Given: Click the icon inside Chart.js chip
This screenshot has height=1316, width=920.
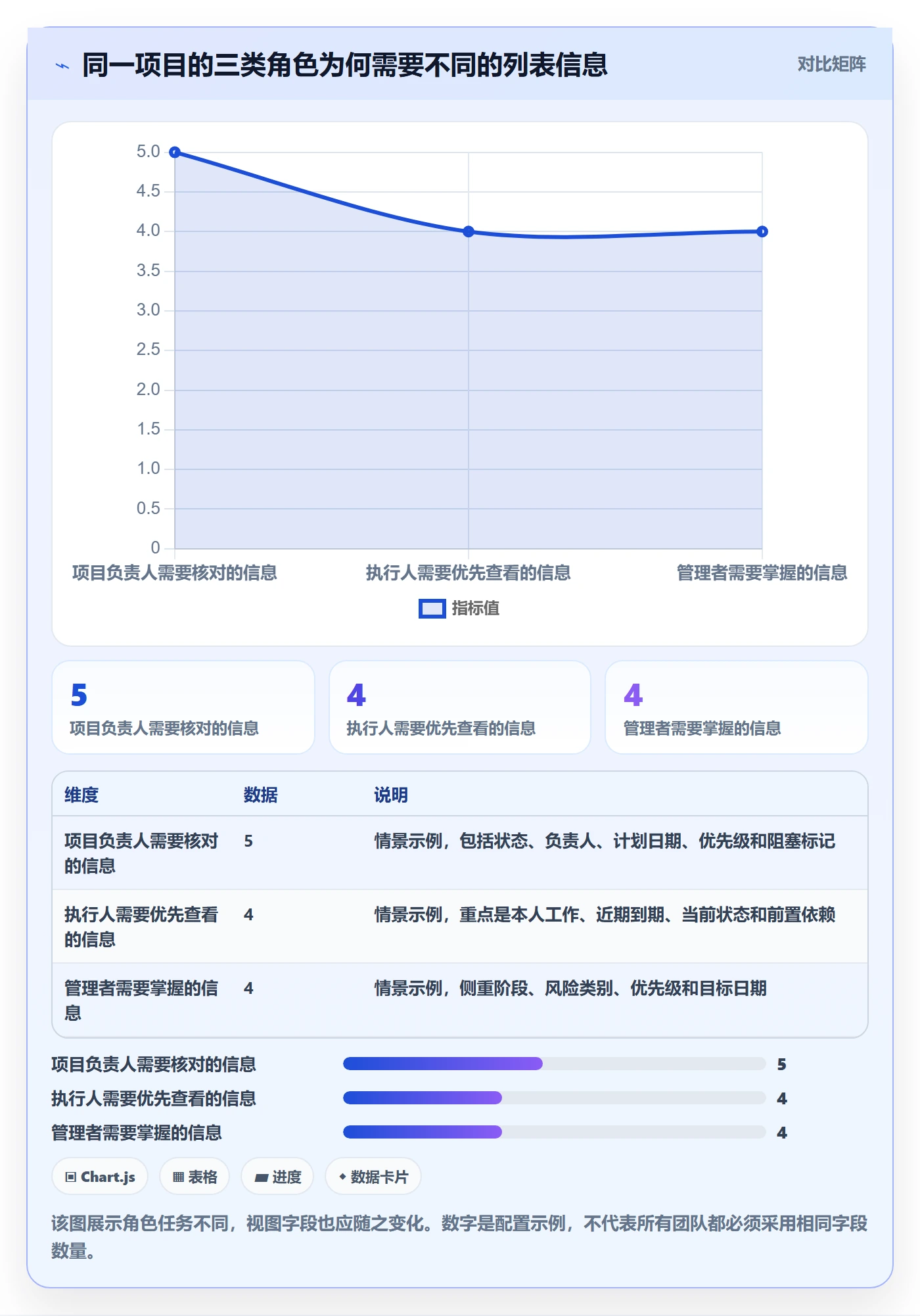Looking at the screenshot, I should (71, 1177).
